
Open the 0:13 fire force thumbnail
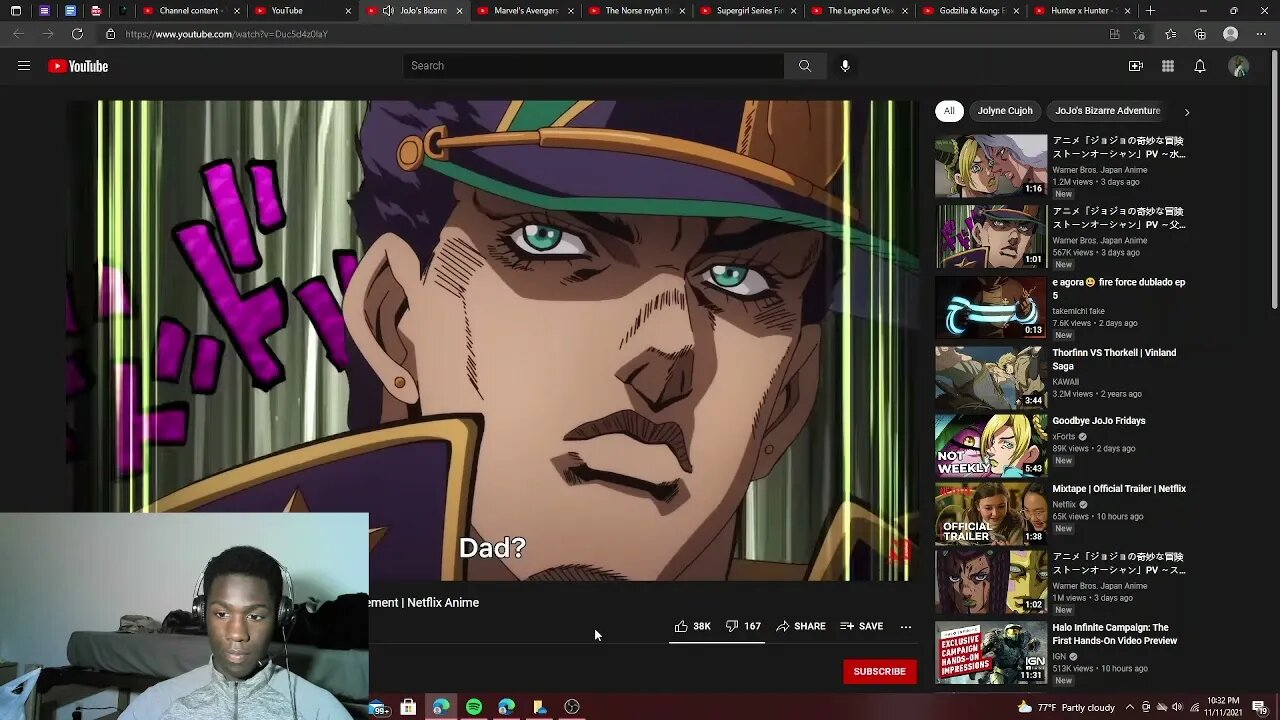pos(991,307)
